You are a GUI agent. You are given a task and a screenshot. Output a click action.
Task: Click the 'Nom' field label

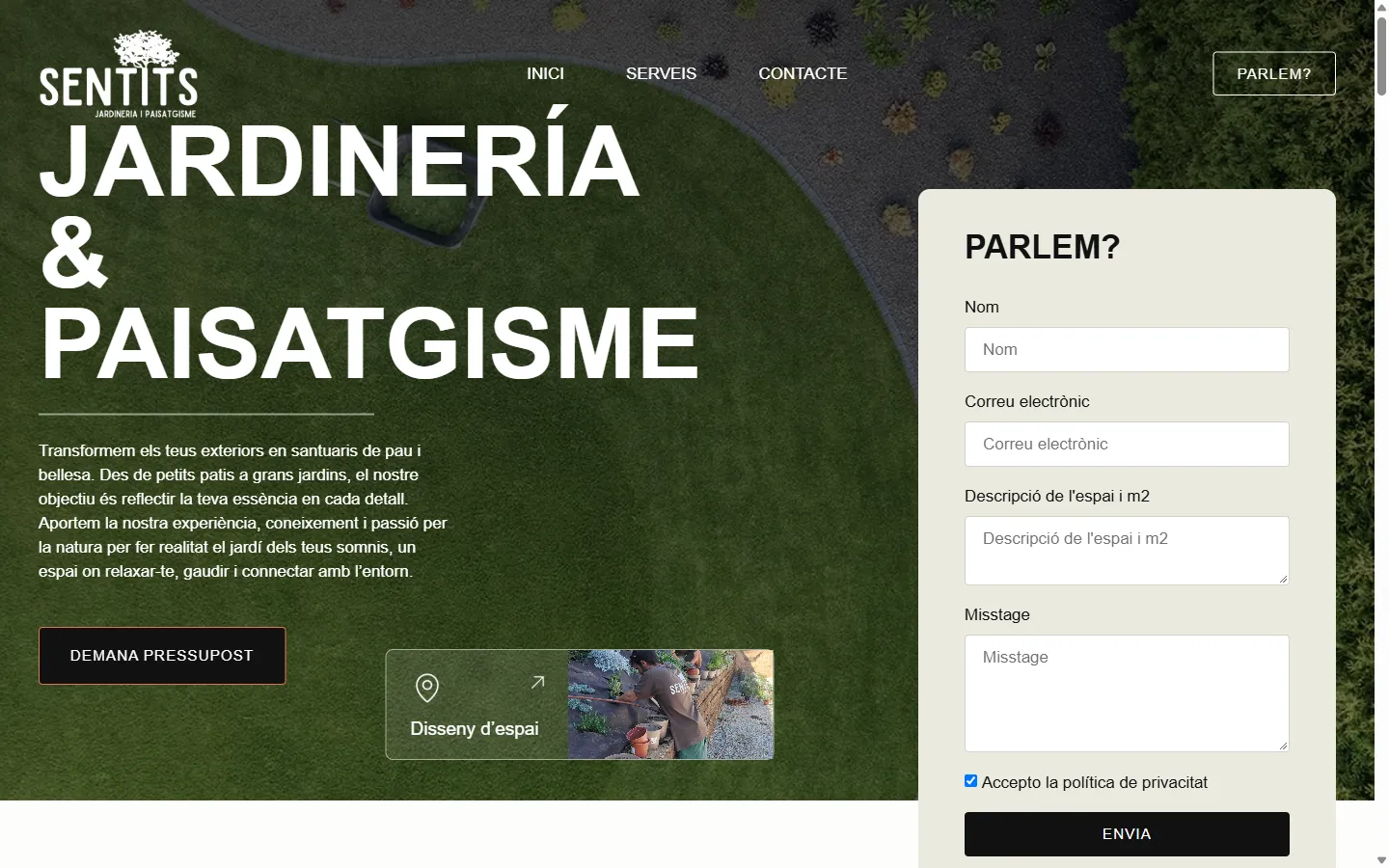[x=982, y=307]
